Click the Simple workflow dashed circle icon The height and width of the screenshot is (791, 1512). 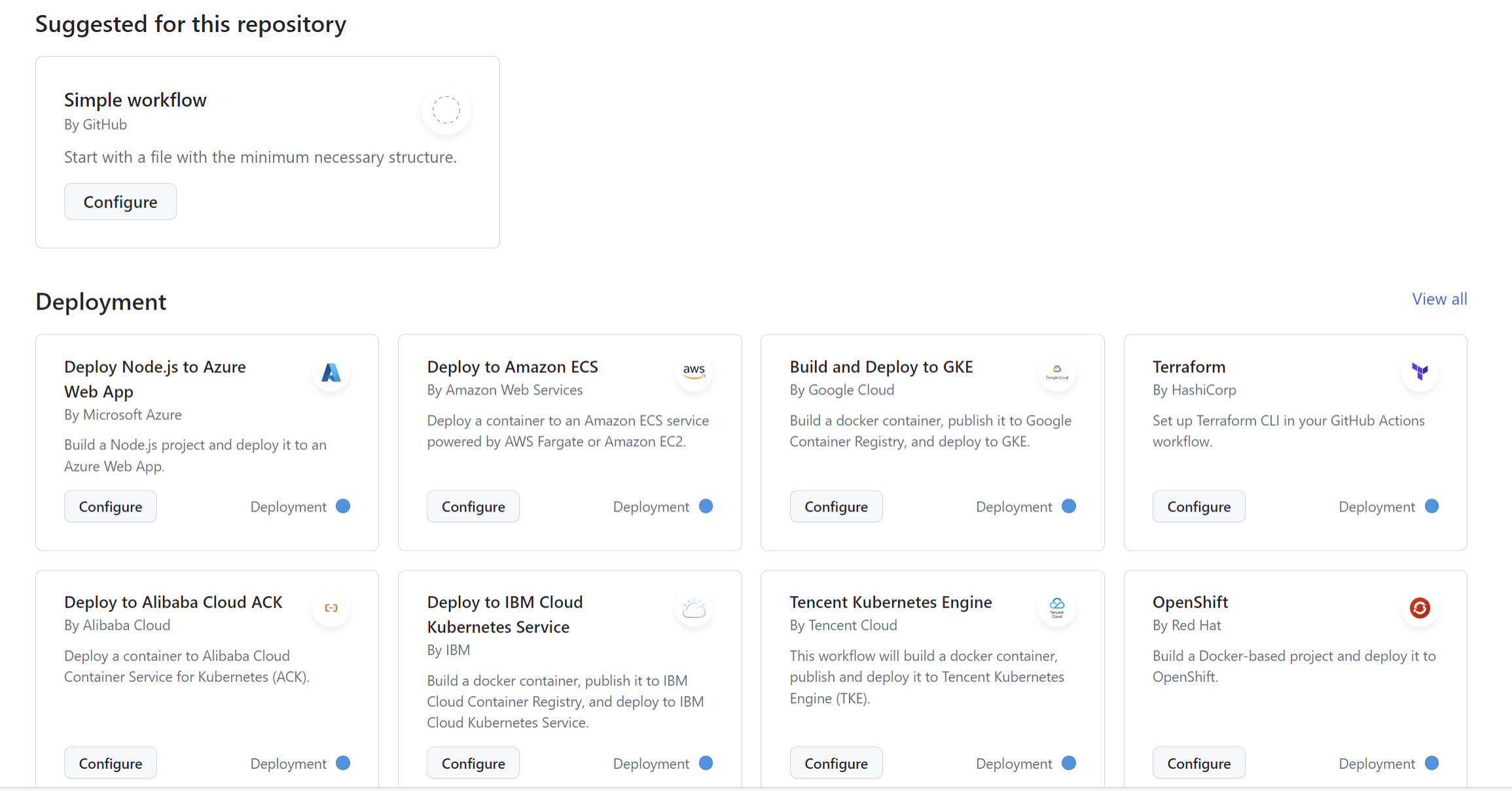[446, 110]
